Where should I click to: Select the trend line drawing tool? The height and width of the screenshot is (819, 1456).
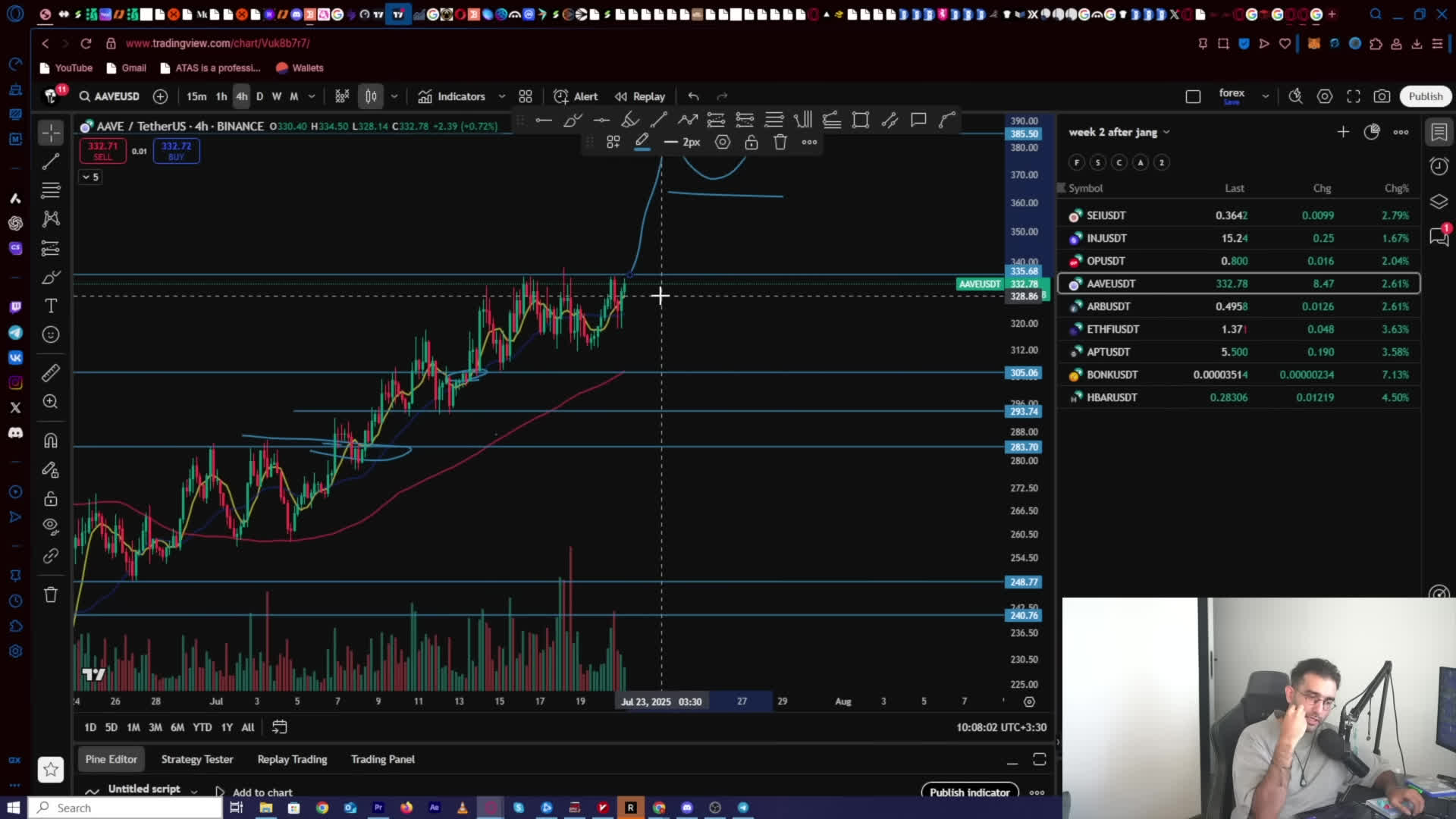coord(51,162)
